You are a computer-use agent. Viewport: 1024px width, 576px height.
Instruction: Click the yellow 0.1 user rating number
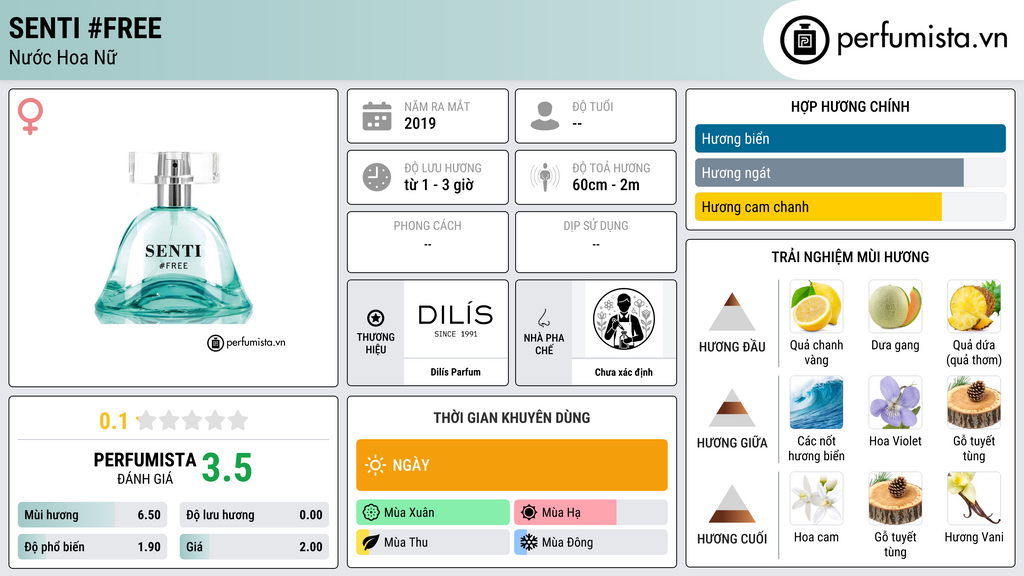coord(114,421)
